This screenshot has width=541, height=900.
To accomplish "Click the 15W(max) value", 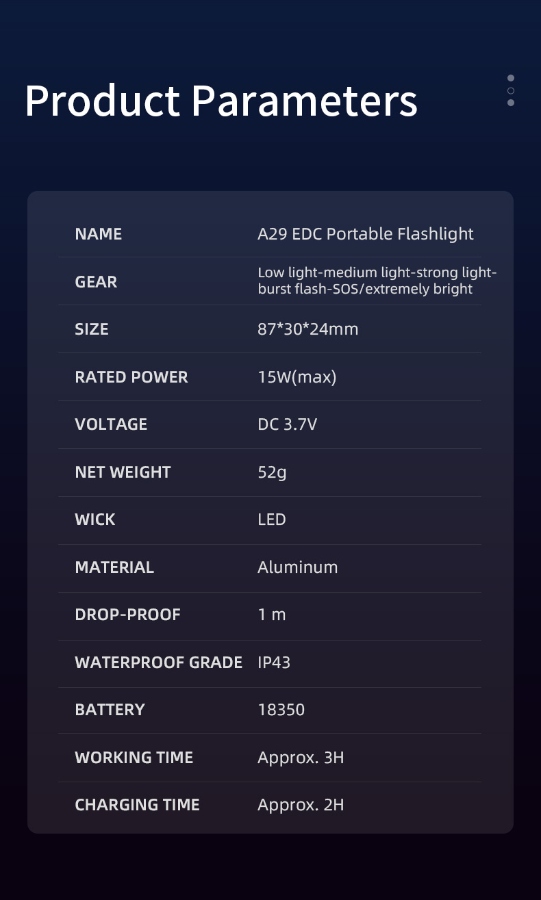I will coord(297,377).
